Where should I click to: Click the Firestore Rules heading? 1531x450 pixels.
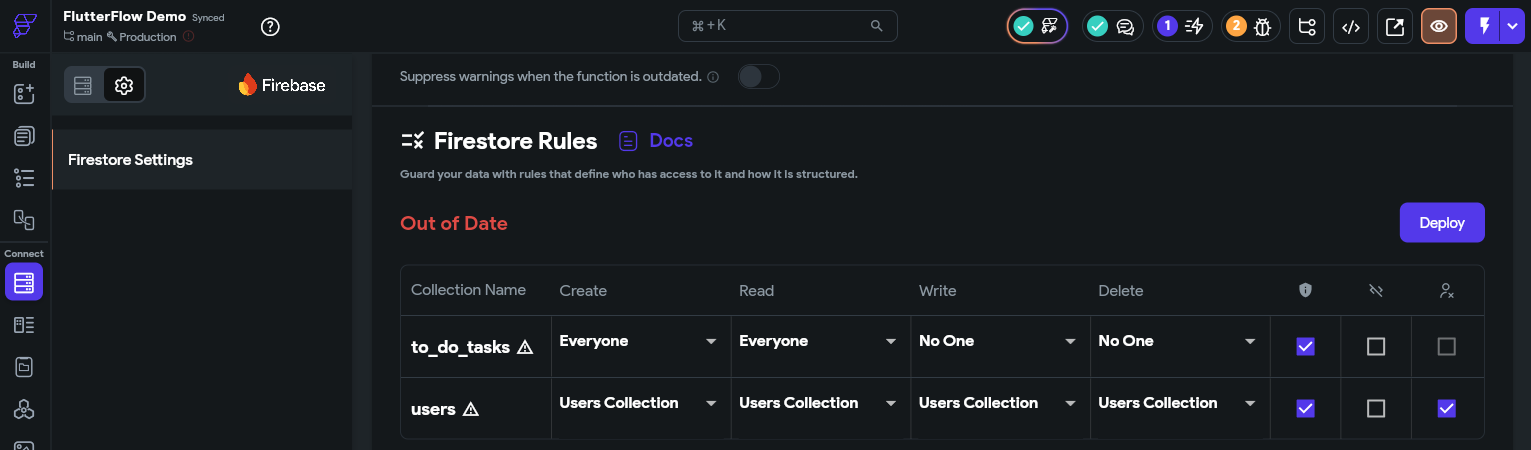point(515,141)
